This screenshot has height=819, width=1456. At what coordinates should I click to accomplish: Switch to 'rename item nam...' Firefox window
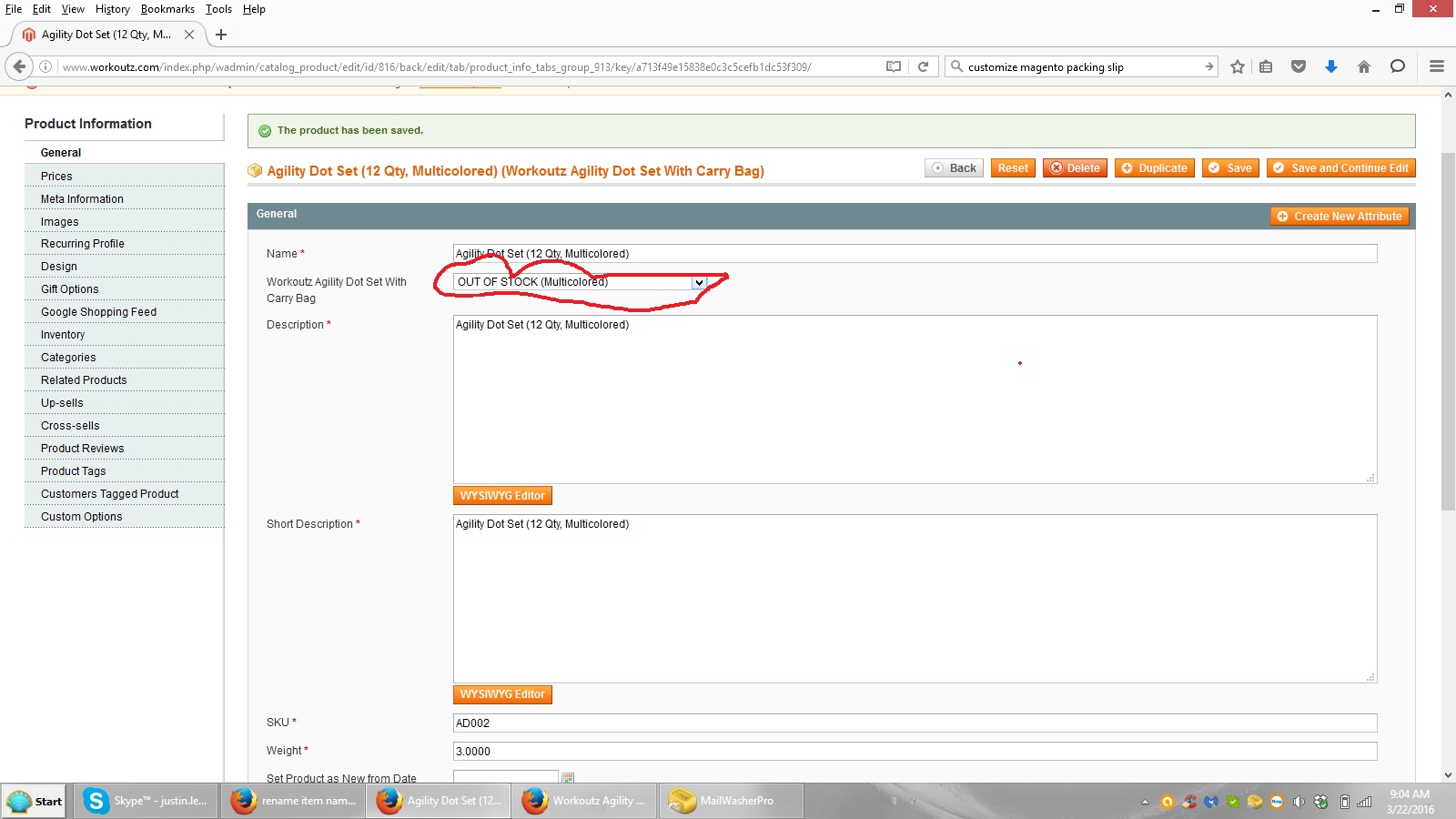point(292,801)
